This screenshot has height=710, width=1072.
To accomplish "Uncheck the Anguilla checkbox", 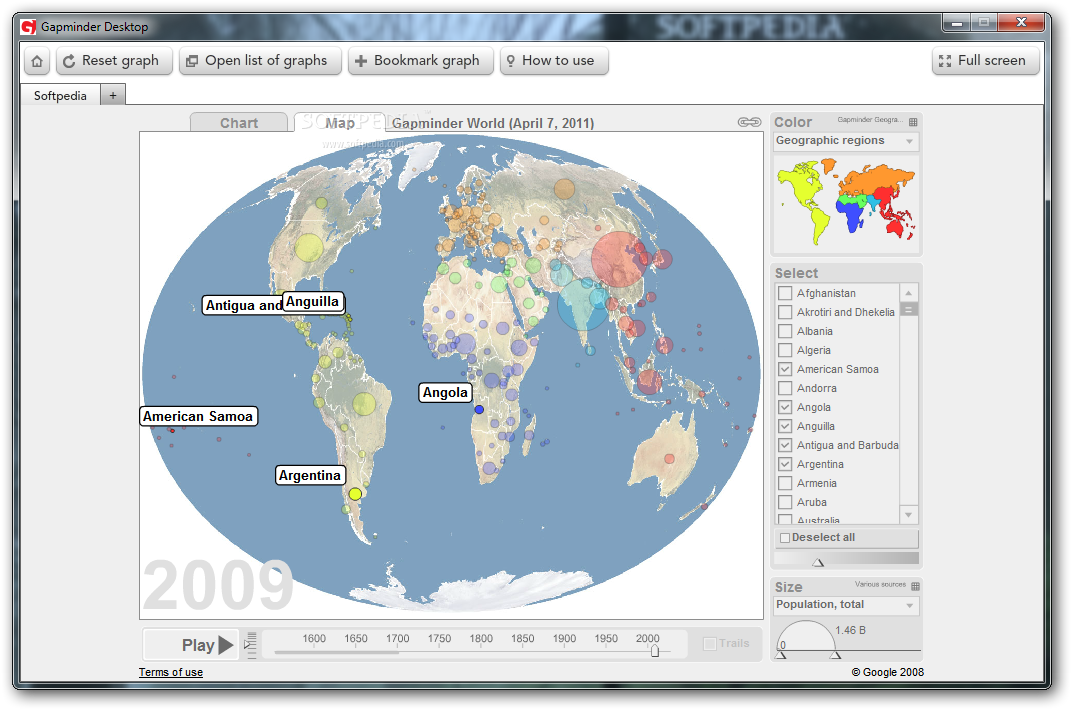I will pyautogui.click(x=786, y=426).
